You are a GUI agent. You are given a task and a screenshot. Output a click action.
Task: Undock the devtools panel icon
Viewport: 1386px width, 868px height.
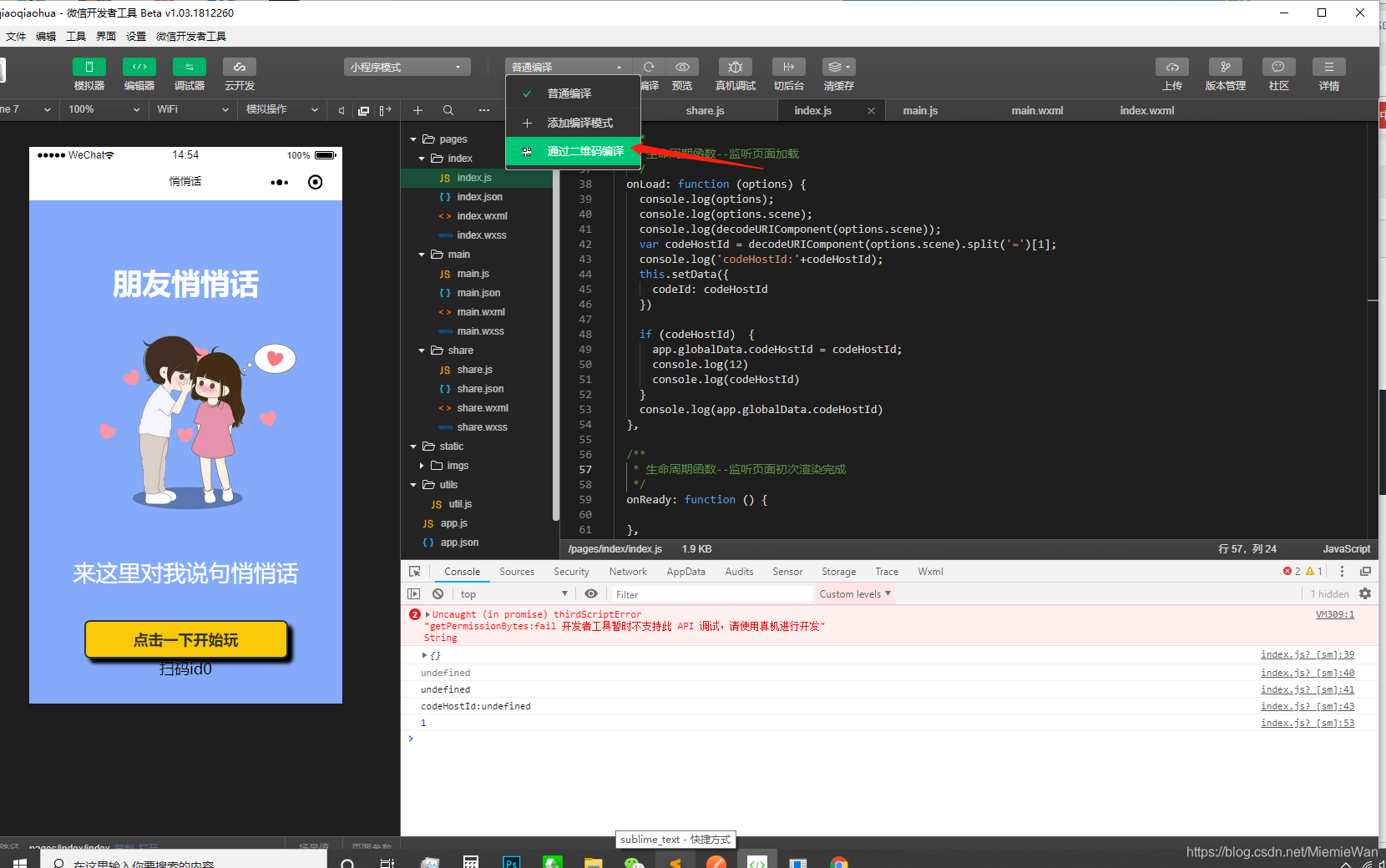pyautogui.click(x=1365, y=572)
